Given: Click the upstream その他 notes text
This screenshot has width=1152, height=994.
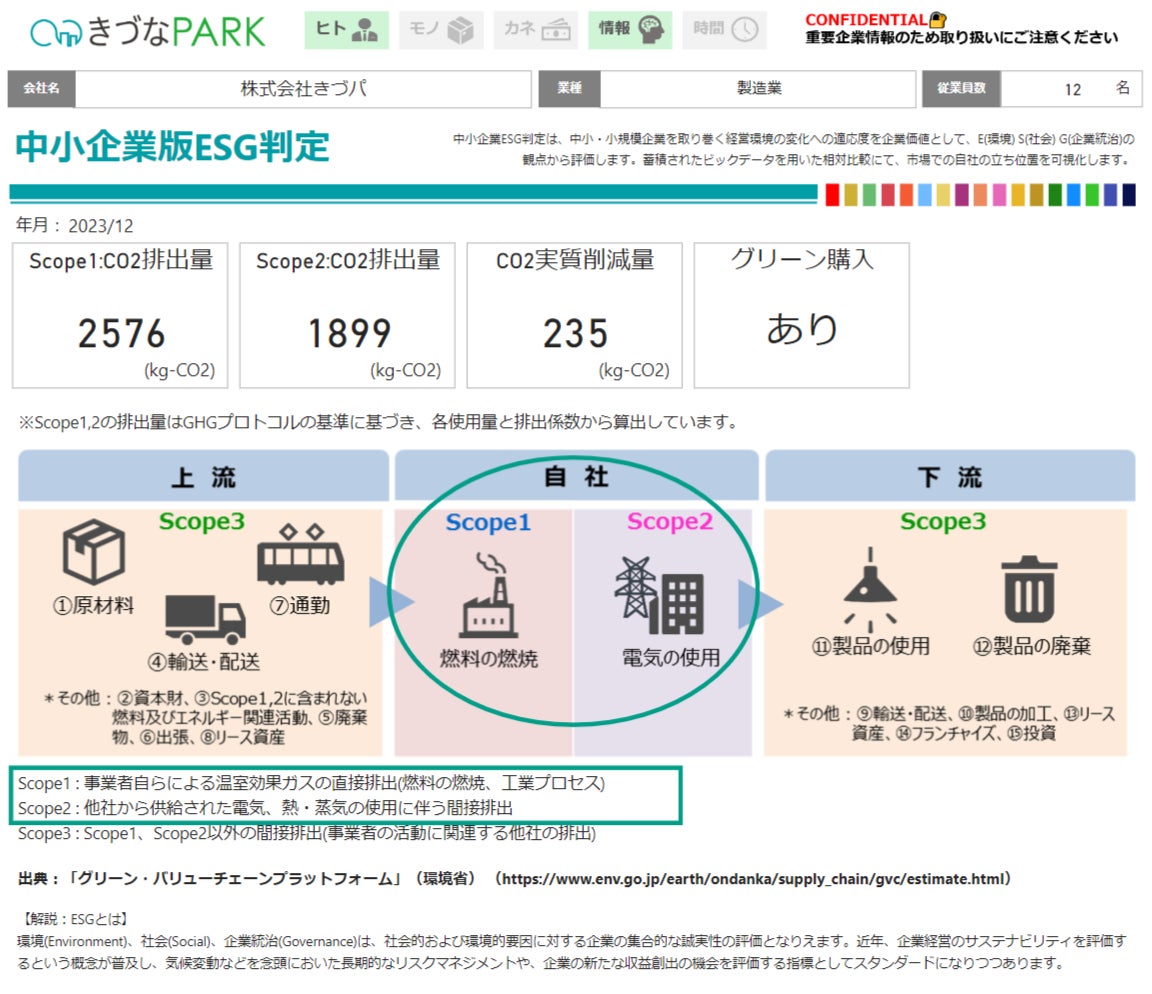Looking at the screenshot, I should click(205, 717).
